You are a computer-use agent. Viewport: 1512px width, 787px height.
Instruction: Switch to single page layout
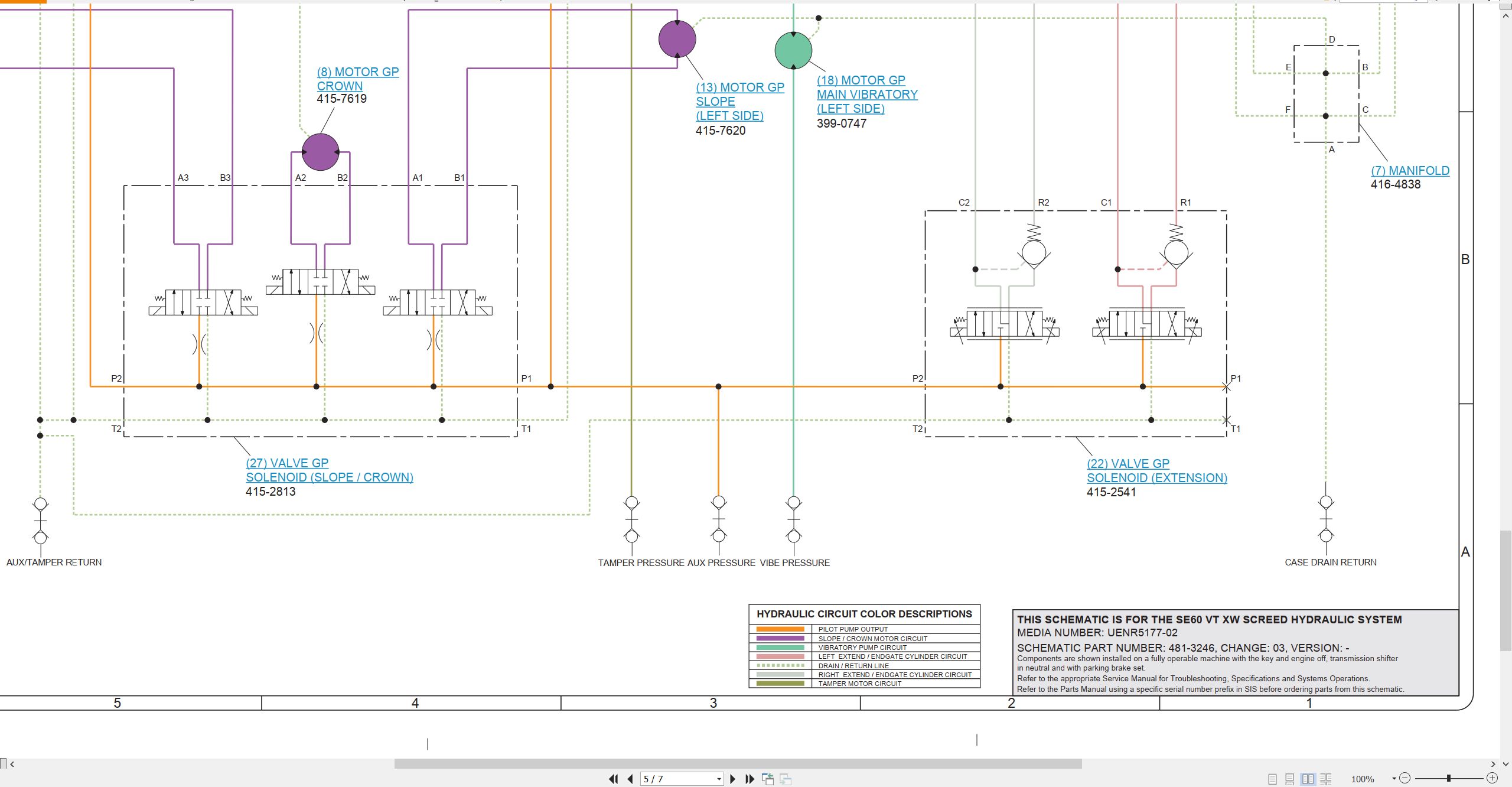pyautogui.click(x=1273, y=779)
